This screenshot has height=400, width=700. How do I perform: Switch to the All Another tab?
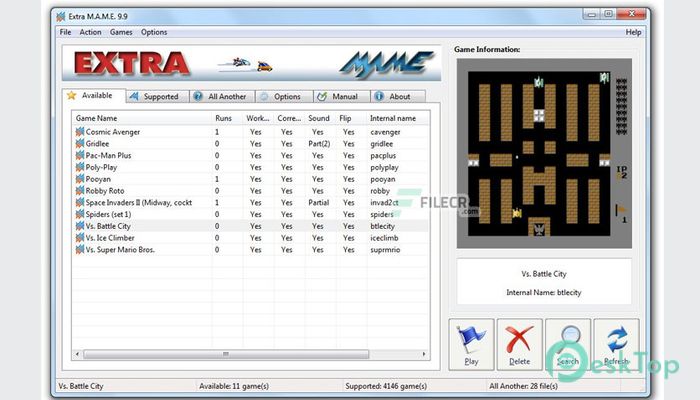pyautogui.click(x=222, y=96)
